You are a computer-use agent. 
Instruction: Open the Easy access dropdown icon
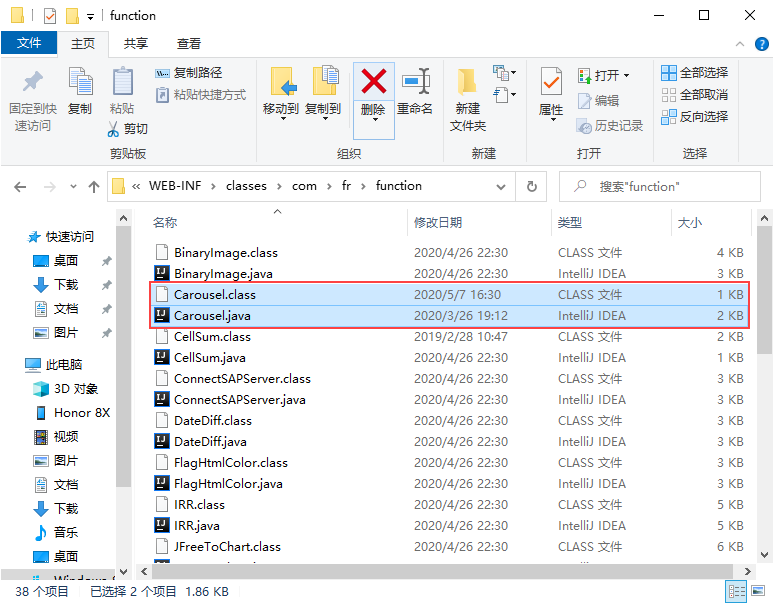[504, 95]
